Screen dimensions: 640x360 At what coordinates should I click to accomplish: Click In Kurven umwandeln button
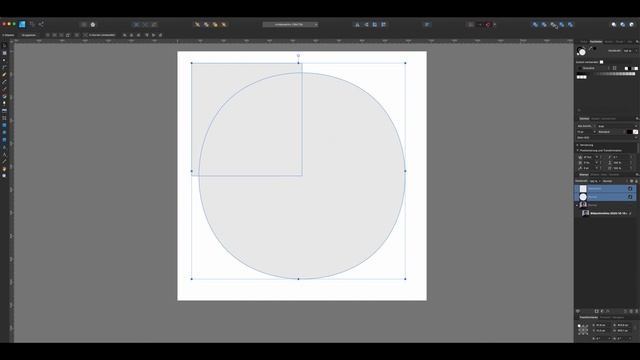click(x=100, y=35)
